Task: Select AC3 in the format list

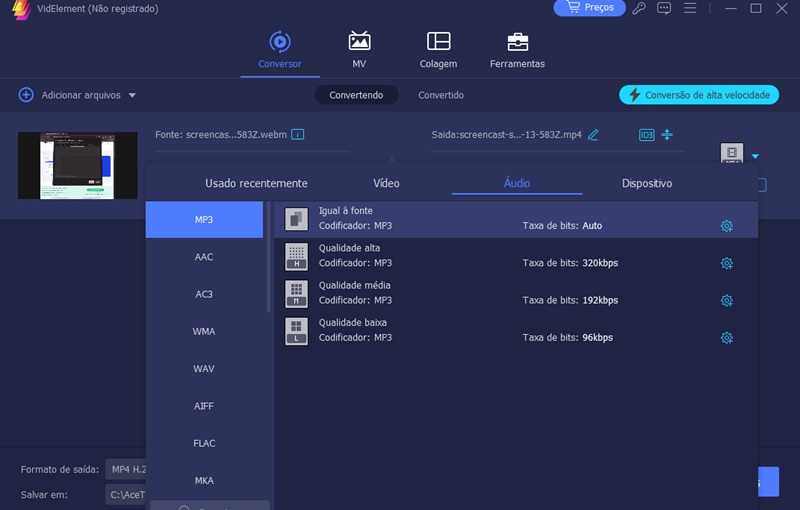Action: click(204, 294)
